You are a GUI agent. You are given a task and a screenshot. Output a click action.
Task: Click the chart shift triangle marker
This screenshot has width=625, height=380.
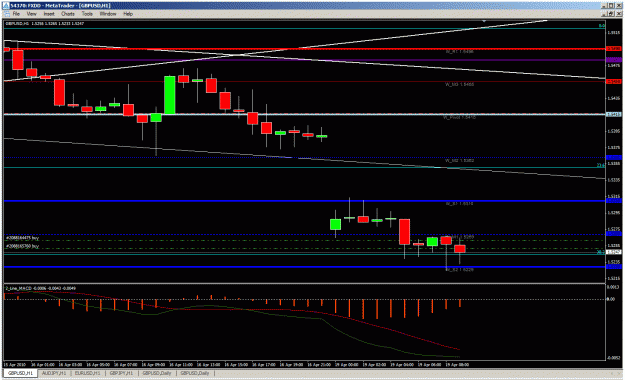pyautogui.click(x=484, y=20)
